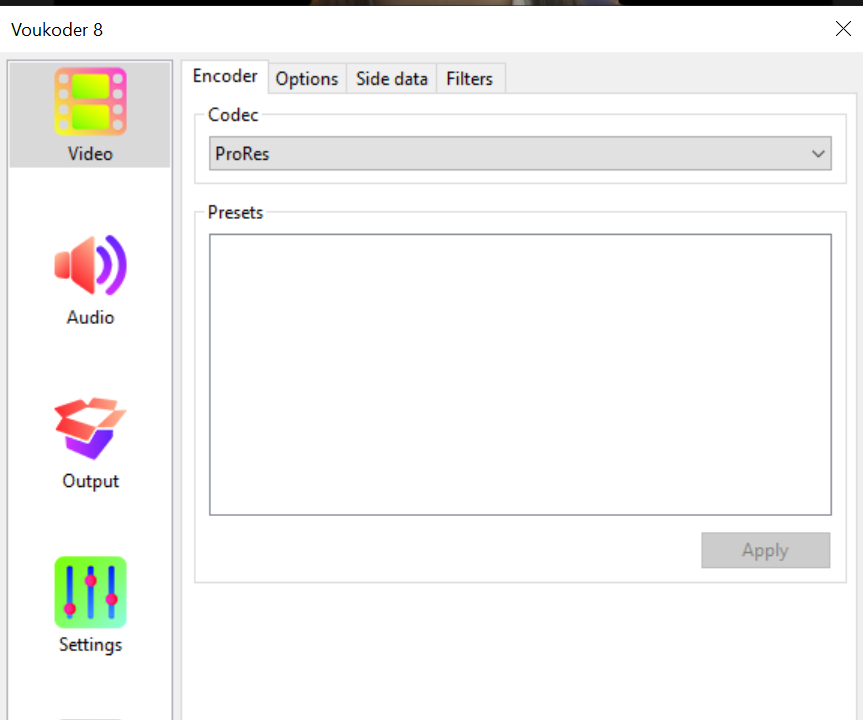Click the Audio label in sidebar
The height and width of the screenshot is (720, 863).
pyautogui.click(x=90, y=317)
